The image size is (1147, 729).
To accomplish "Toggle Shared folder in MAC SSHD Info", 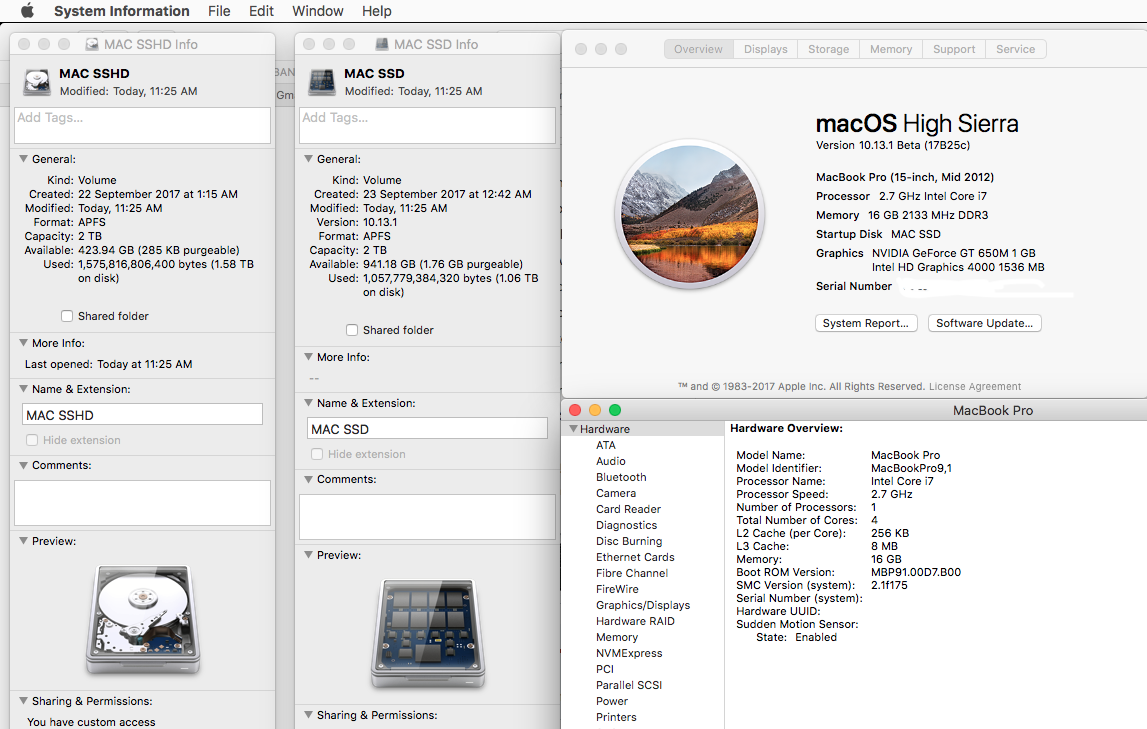I will tap(67, 316).
